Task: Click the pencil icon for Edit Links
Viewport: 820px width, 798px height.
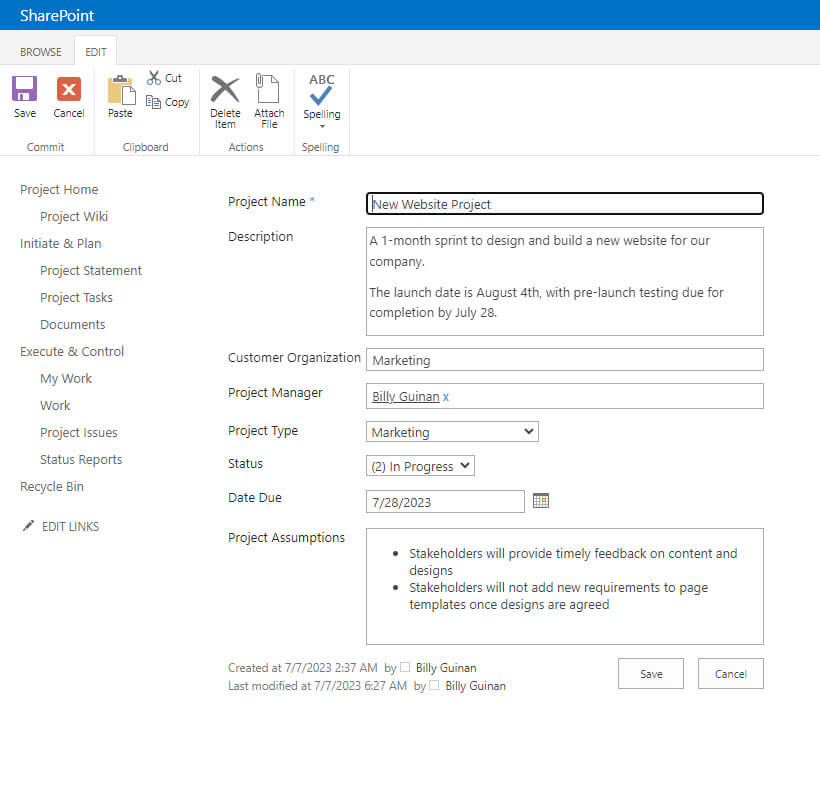Action: (28, 526)
